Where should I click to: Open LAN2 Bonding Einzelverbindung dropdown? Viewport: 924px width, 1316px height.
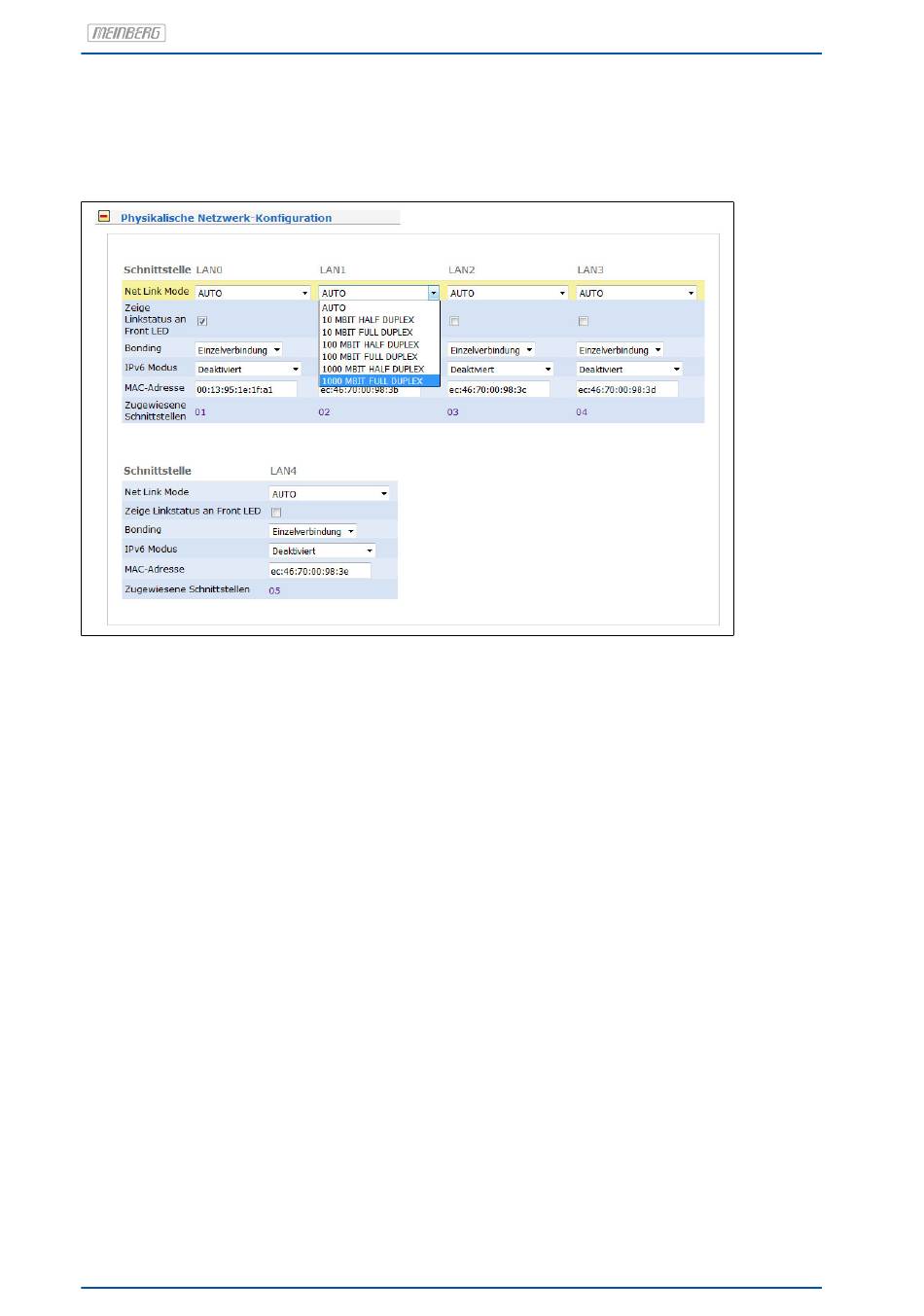coord(491,350)
